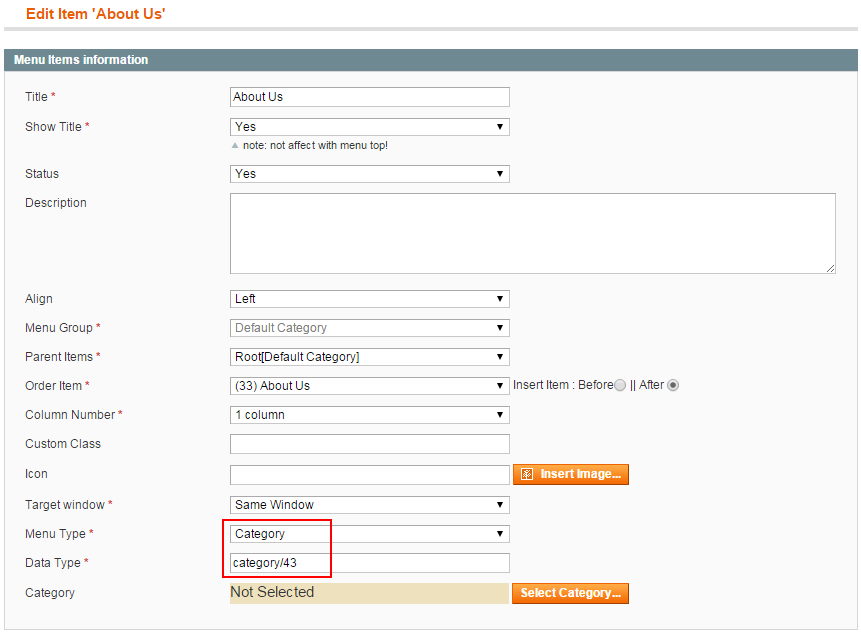The width and height of the screenshot is (861, 634).
Task: Open the Status dropdown
Action: click(370, 174)
